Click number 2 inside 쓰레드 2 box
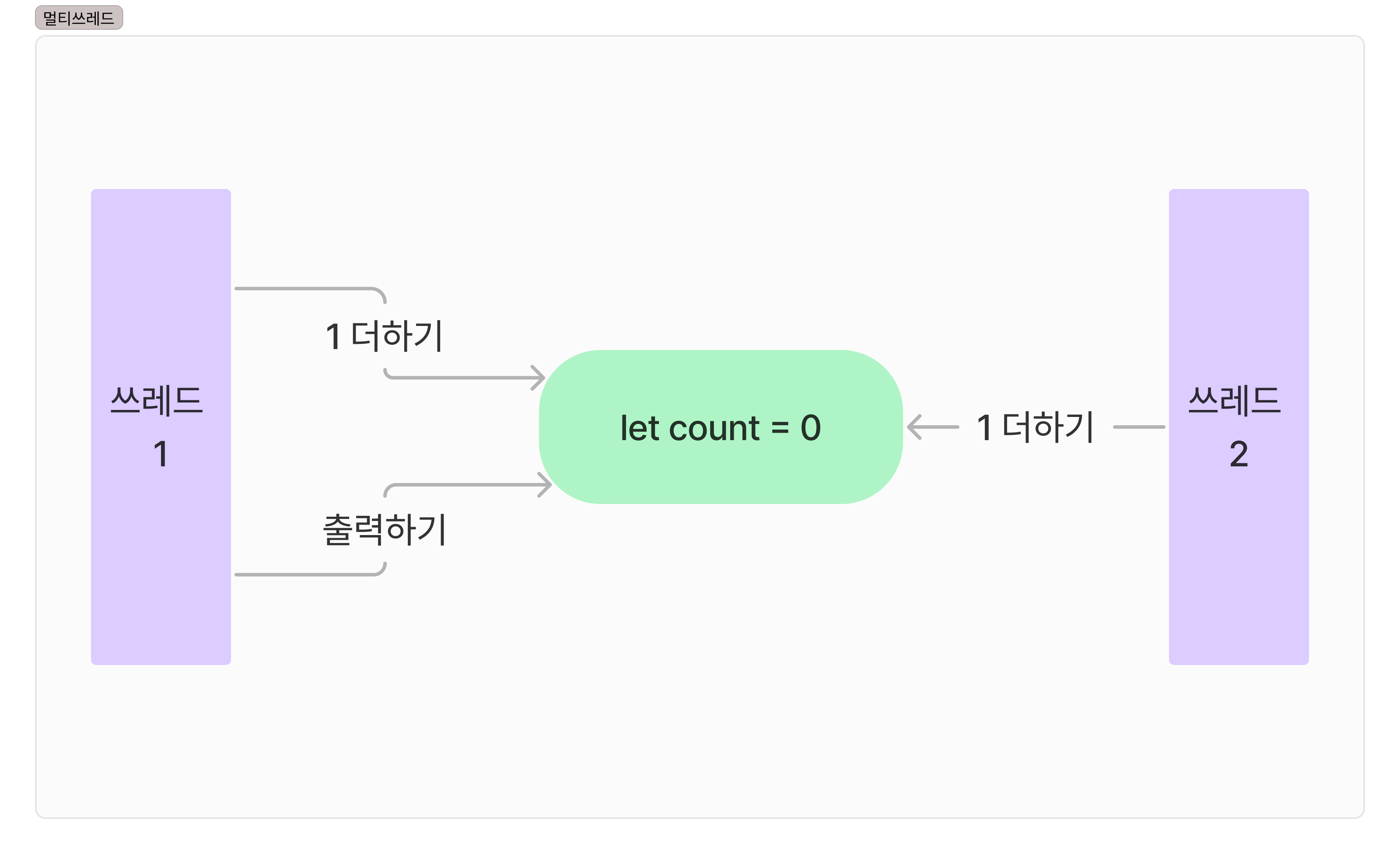This screenshot has width=1400, height=854. click(x=1239, y=454)
